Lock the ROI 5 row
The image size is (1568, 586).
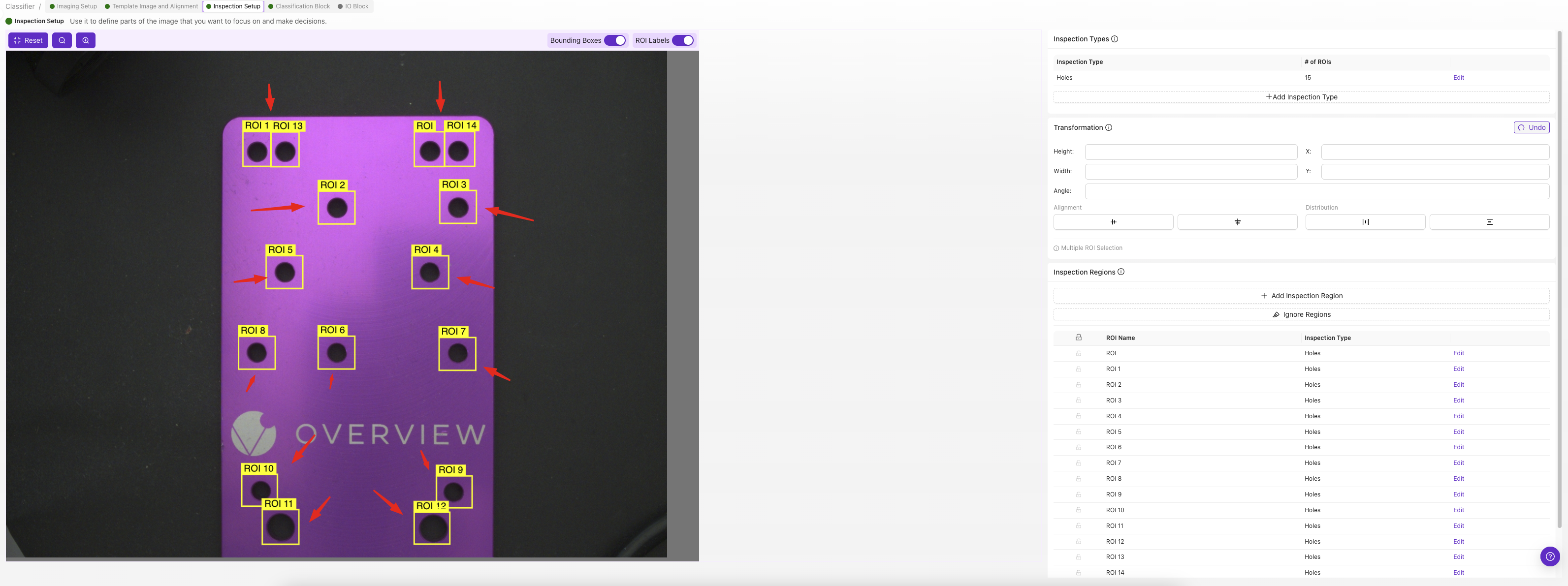pos(1079,432)
